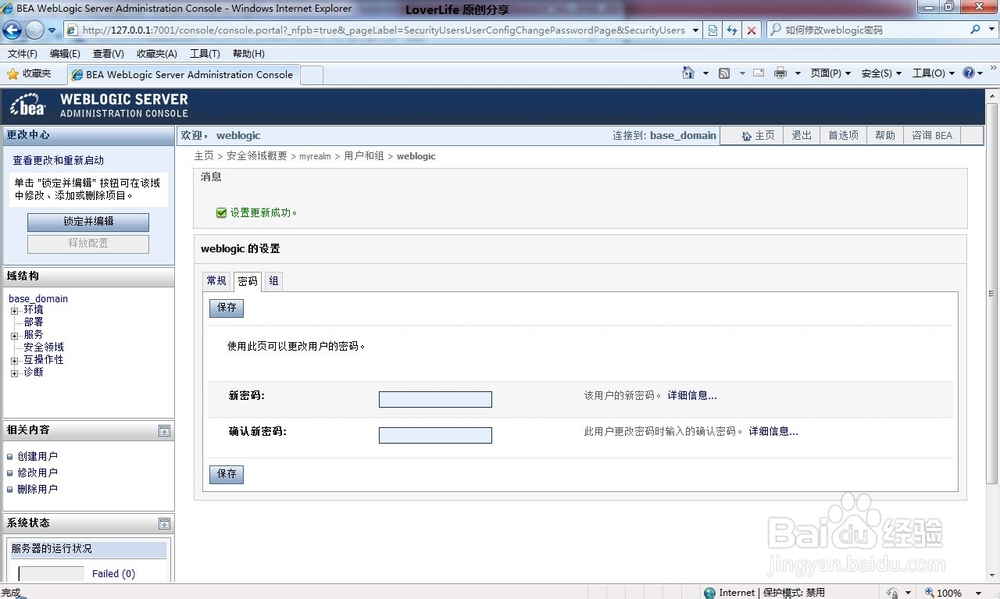The width and height of the screenshot is (1000, 599).
Task: Click the success checkmark icon in 消息 panel
Action: pyautogui.click(x=221, y=212)
